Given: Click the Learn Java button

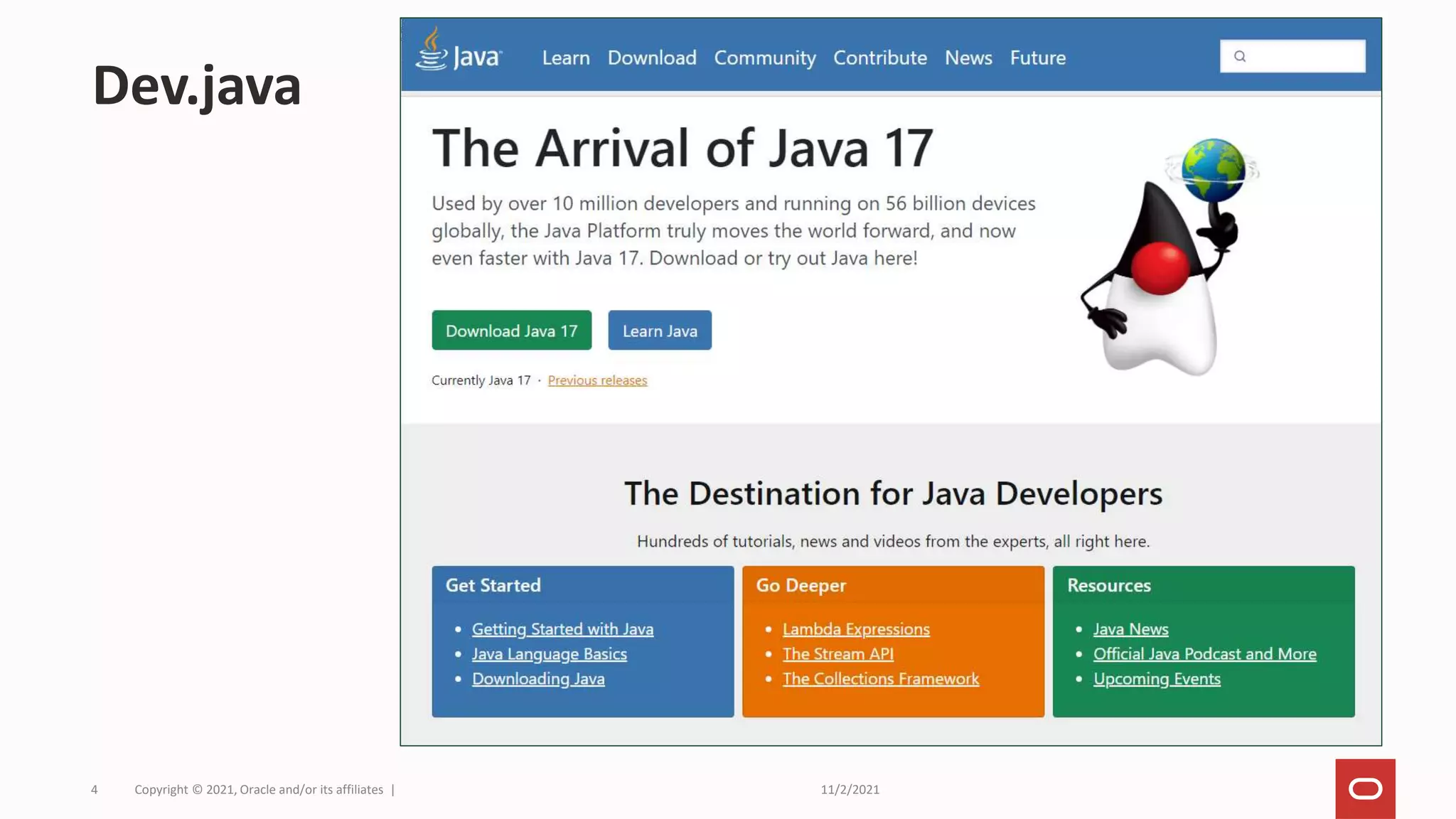Looking at the screenshot, I should [x=660, y=330].
